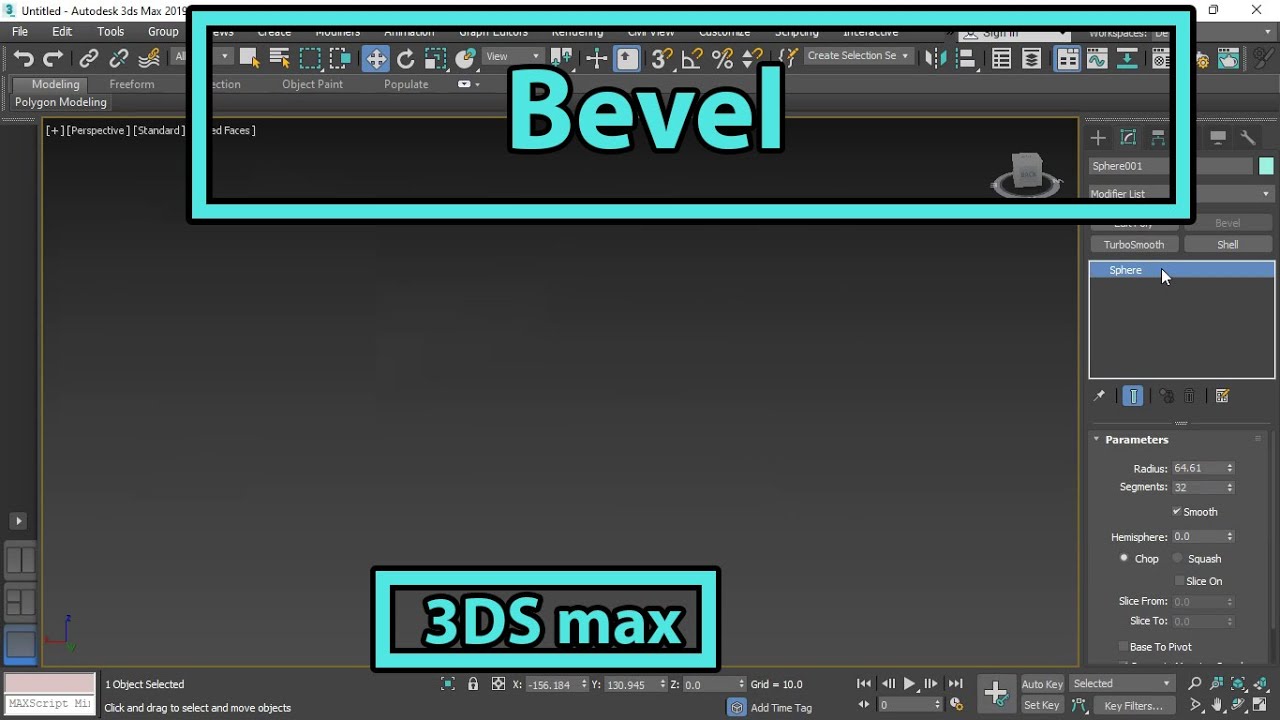The height and width of the screenshot is (720, 1280).
Task: Open the Tools menu
Action: pos(111,32)
